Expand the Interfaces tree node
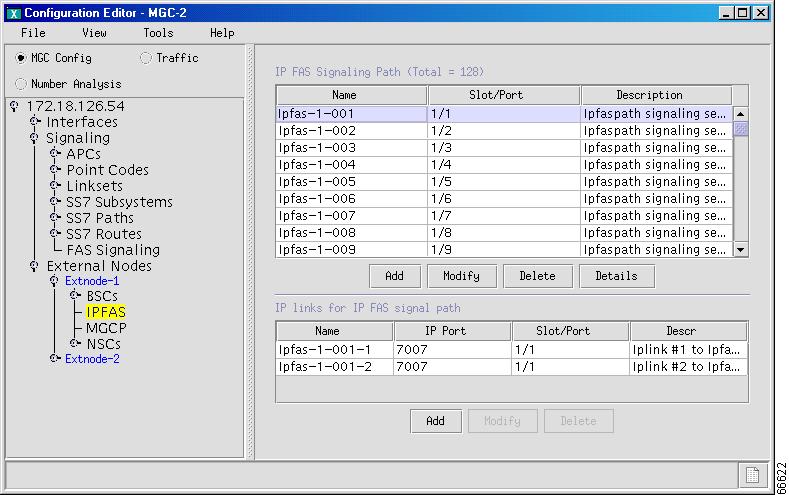The height and width of the screenshot is (495, 789). (x=35, y=122)
